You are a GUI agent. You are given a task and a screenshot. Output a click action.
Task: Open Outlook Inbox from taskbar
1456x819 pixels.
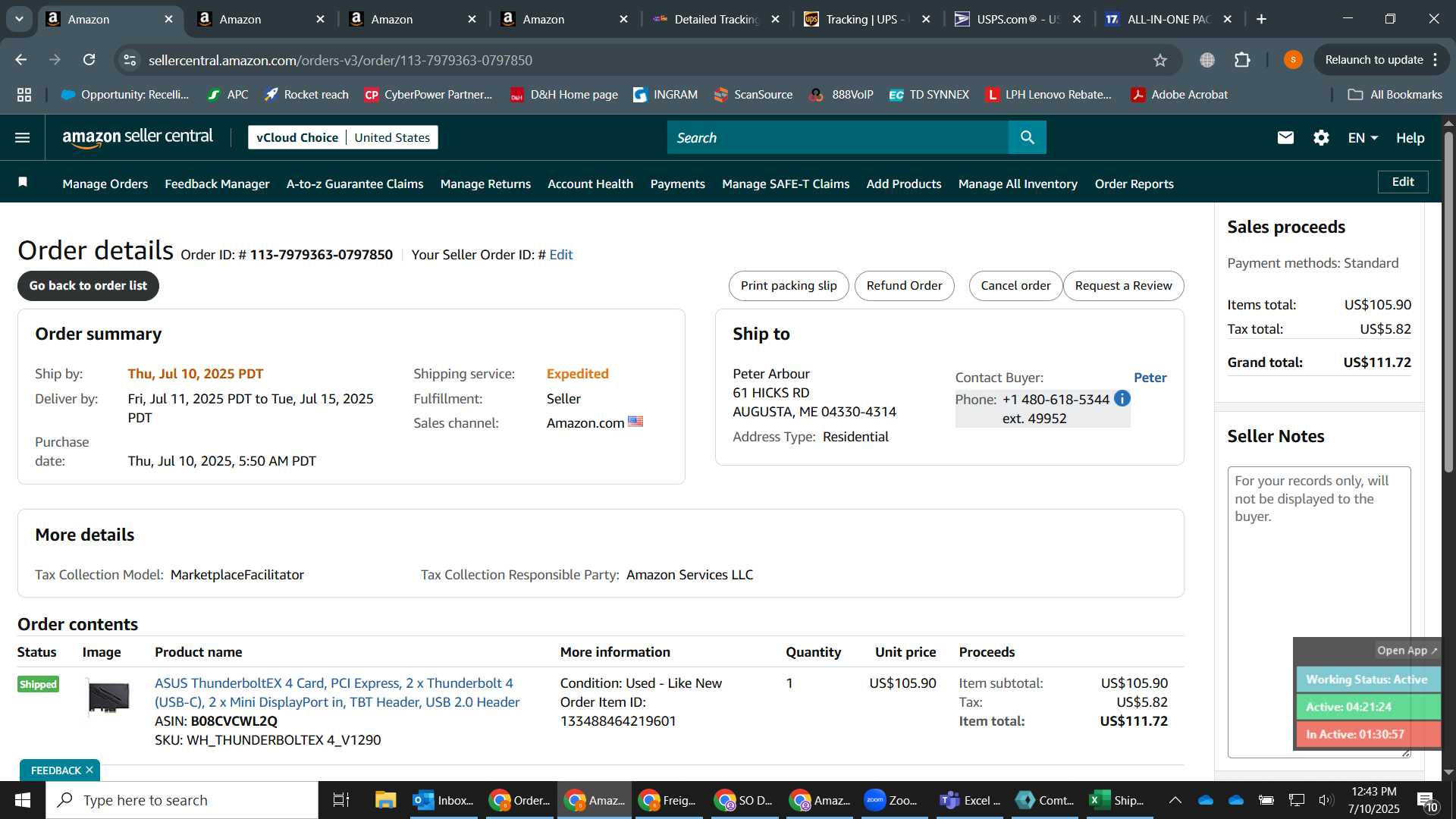point(444,800)
